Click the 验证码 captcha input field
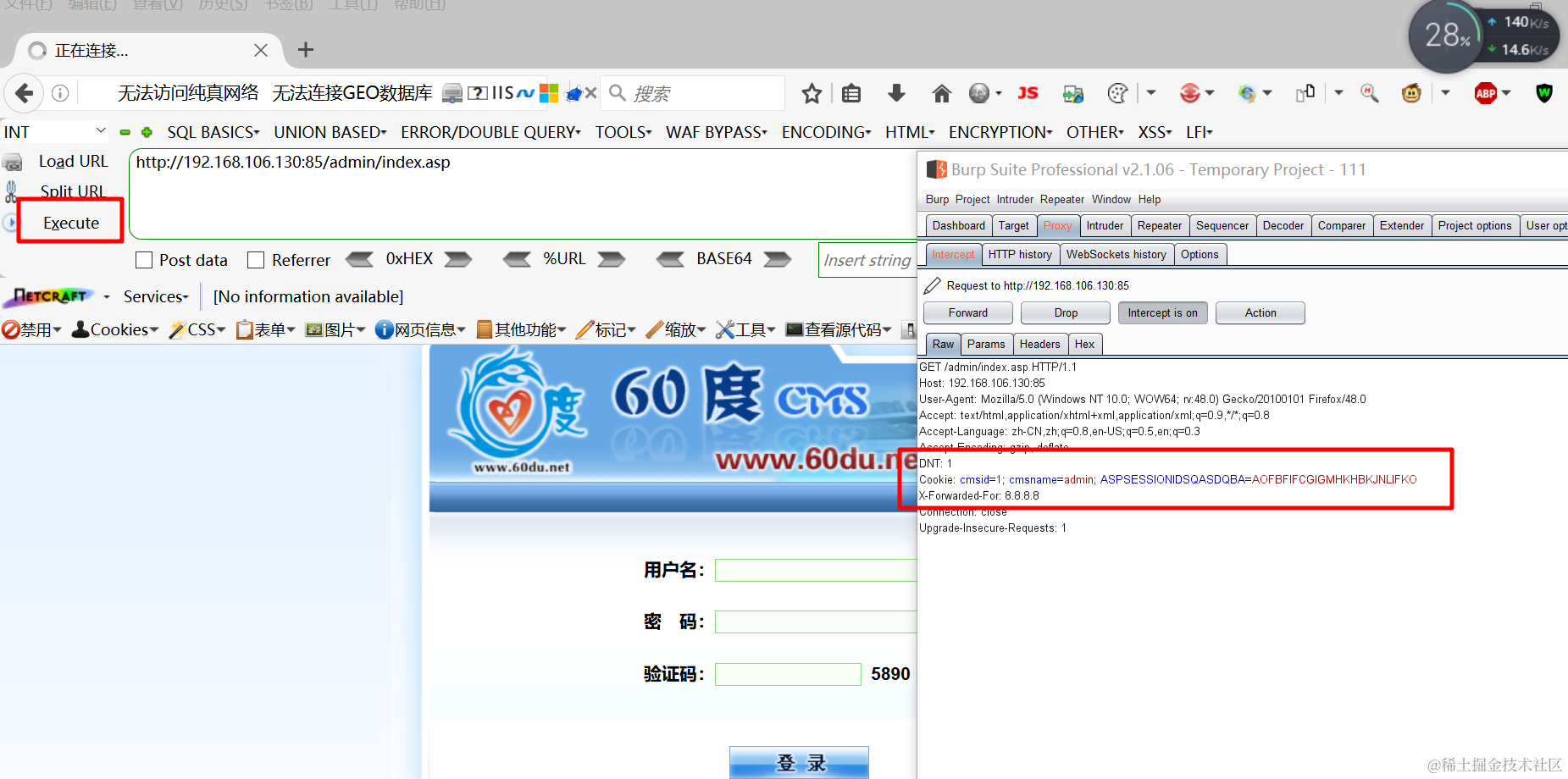The height and width of the screenshot is (779, 1568). 788,674
